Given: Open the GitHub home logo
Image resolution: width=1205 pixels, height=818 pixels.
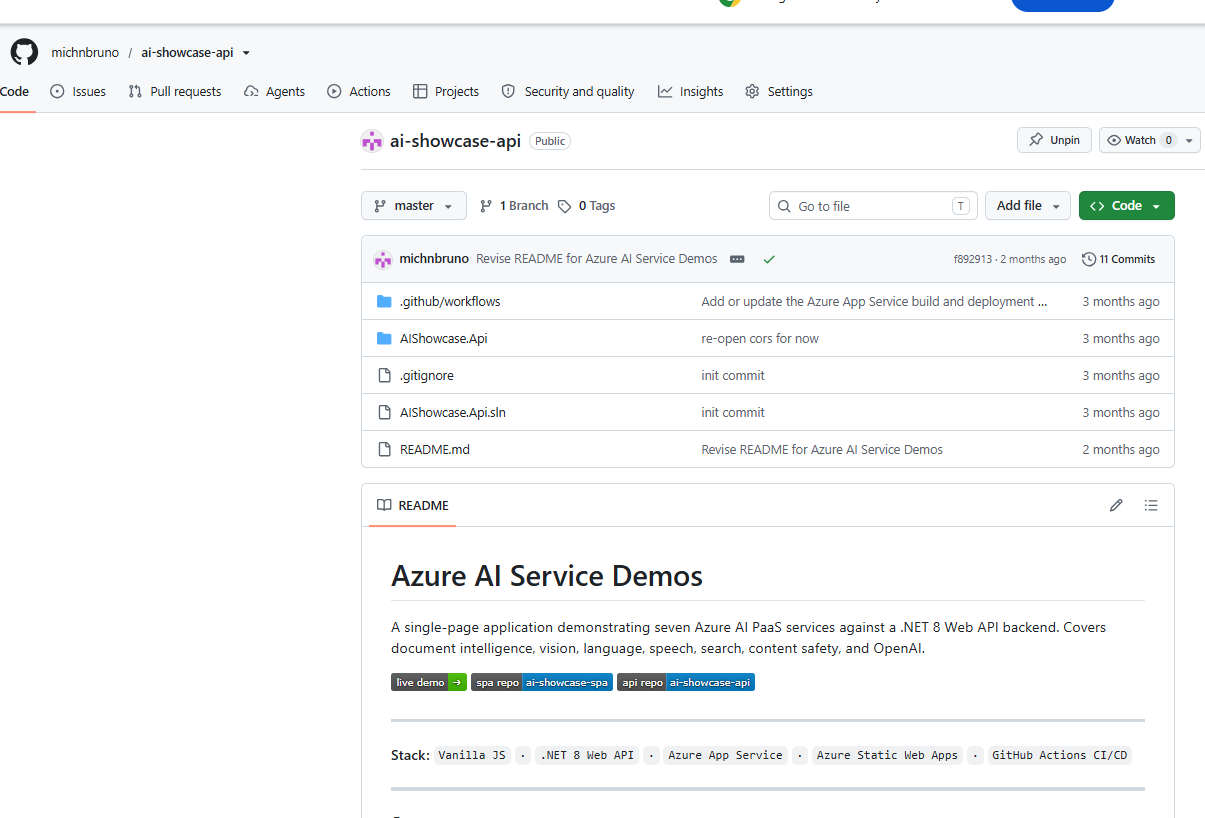Looking at the screenshot, I should [x=24, y=52].
